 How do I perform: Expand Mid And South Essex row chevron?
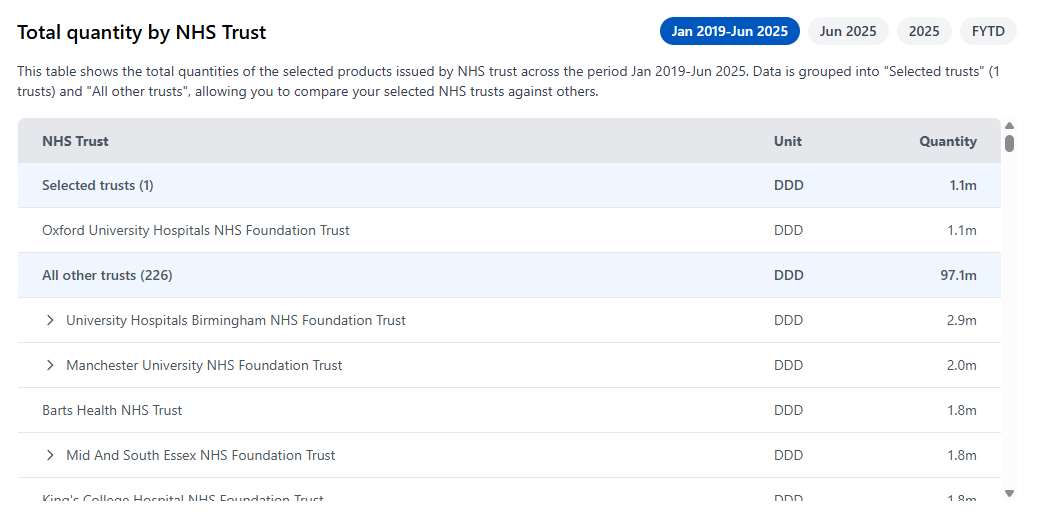pos(50,455)
